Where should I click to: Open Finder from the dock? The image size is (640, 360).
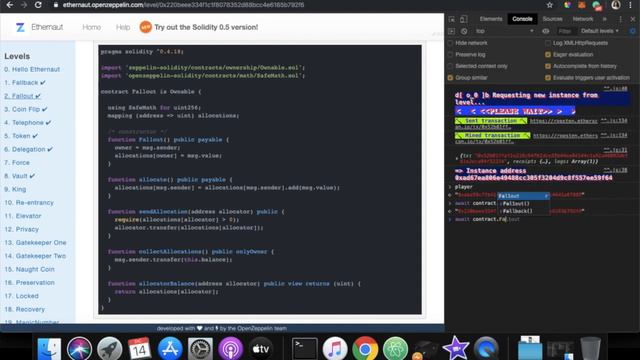coord(49,349)
